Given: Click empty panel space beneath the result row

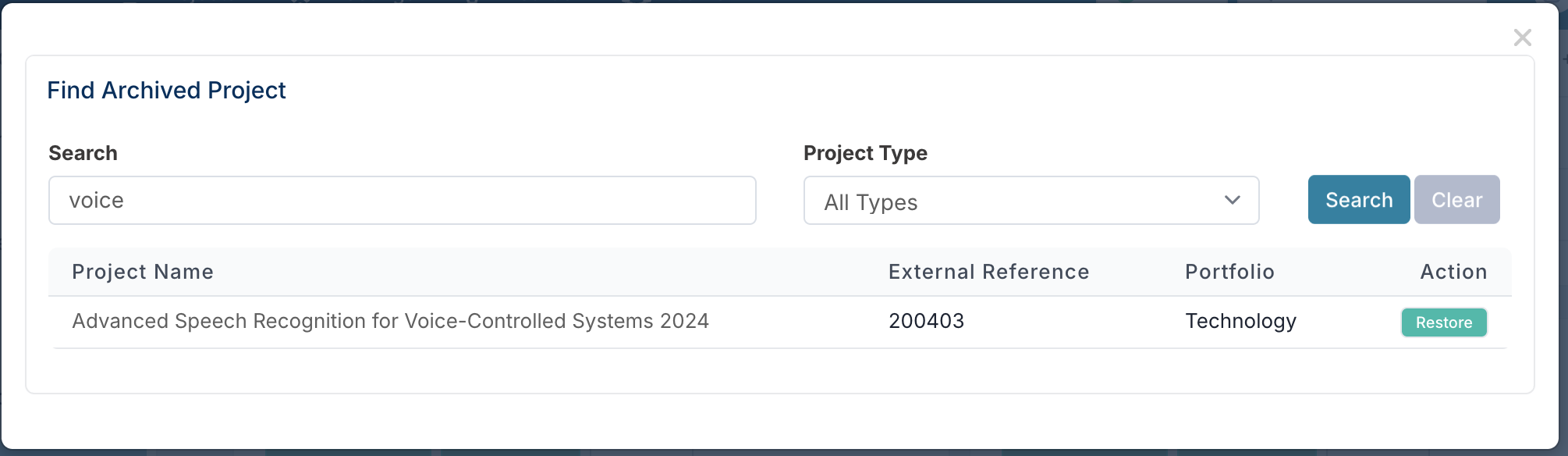Looking at the screenshot, I should [780, 371].
